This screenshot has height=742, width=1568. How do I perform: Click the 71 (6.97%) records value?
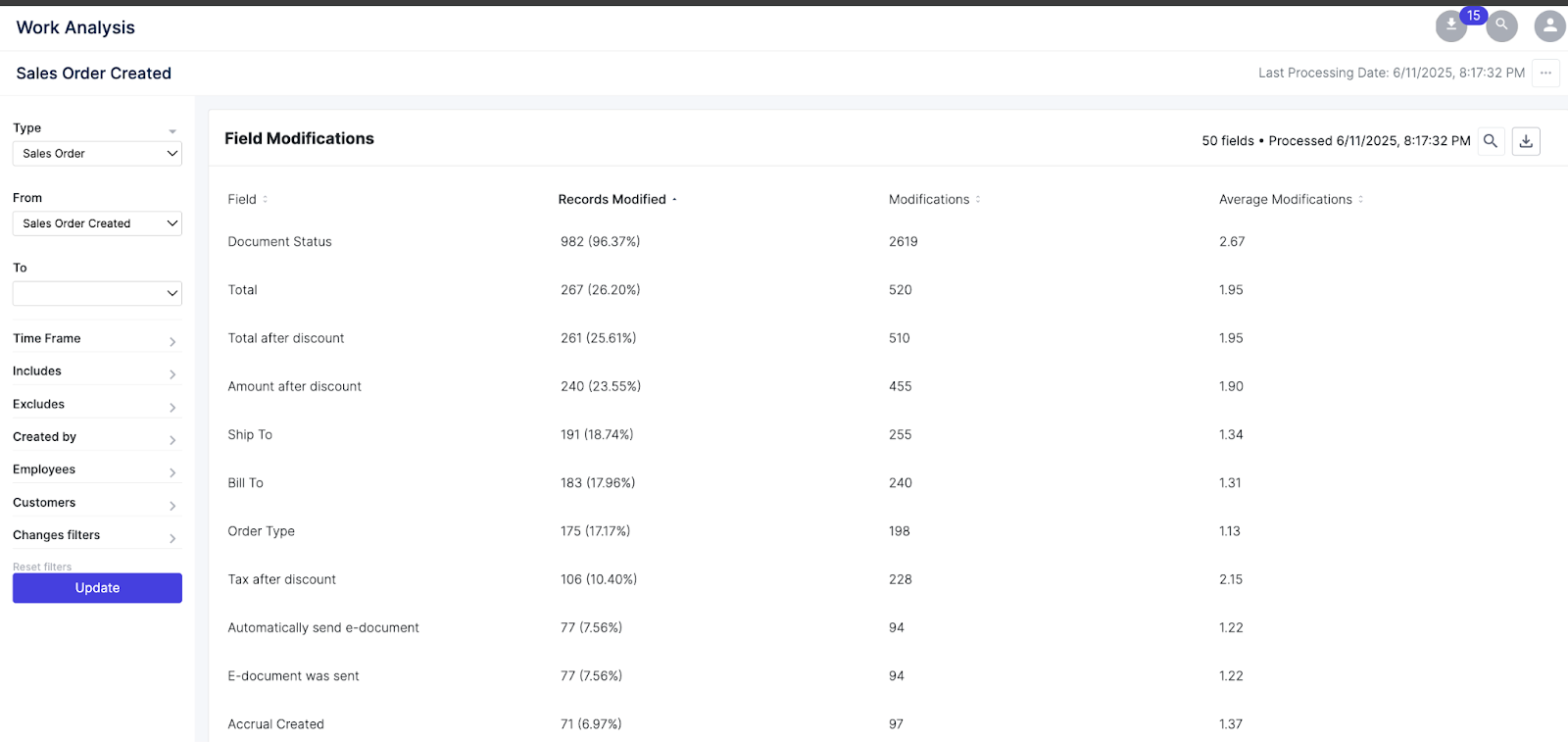pos(591,724)
